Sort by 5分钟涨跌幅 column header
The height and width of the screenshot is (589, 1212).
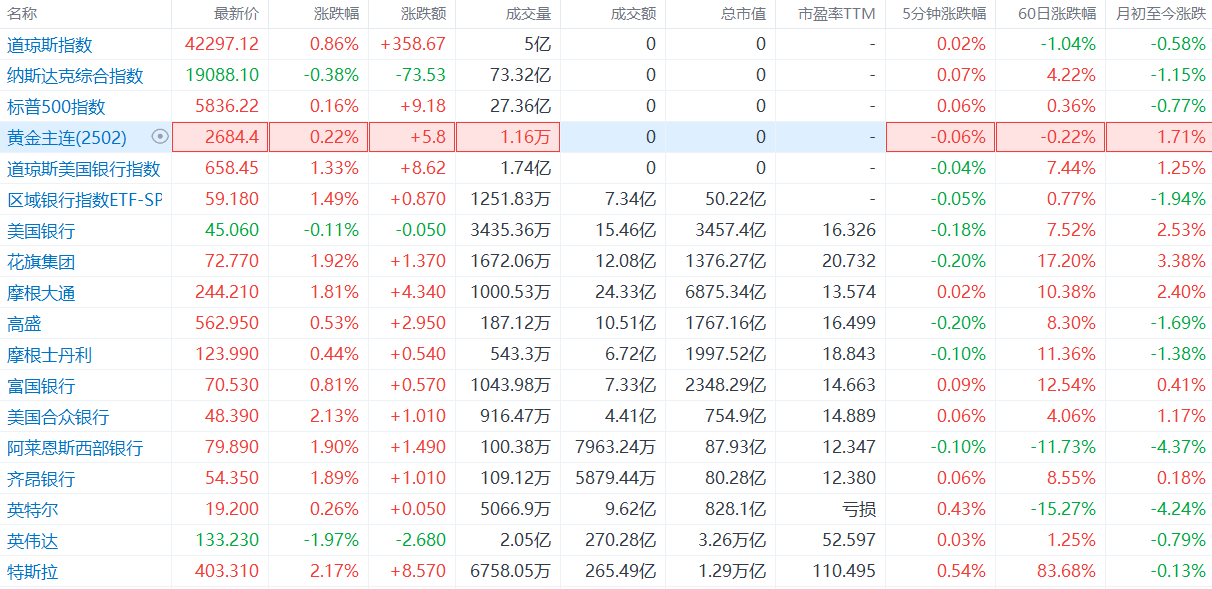[943, 14]
